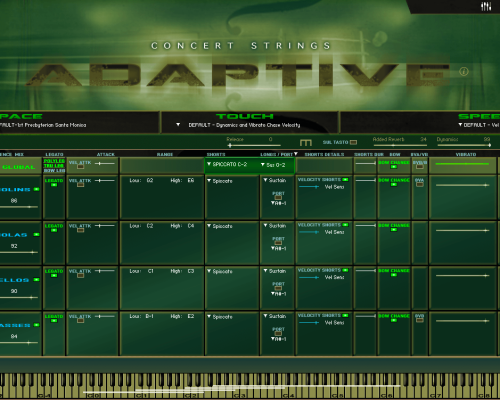
Task: Open the Violins port key A#-1 dropdown
Action: pos(278,203)
